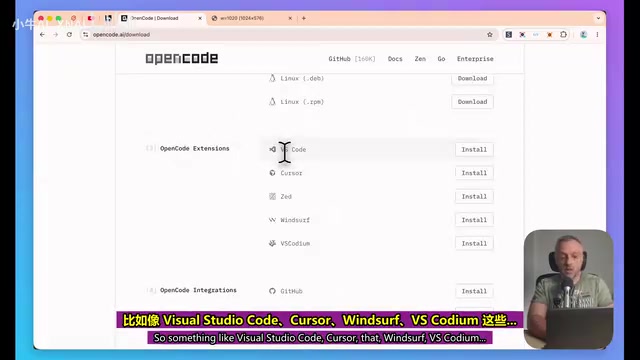Click the first pinned extension icon in toolbar
Screen dimensions: 640x360
[x=509, y=35]
